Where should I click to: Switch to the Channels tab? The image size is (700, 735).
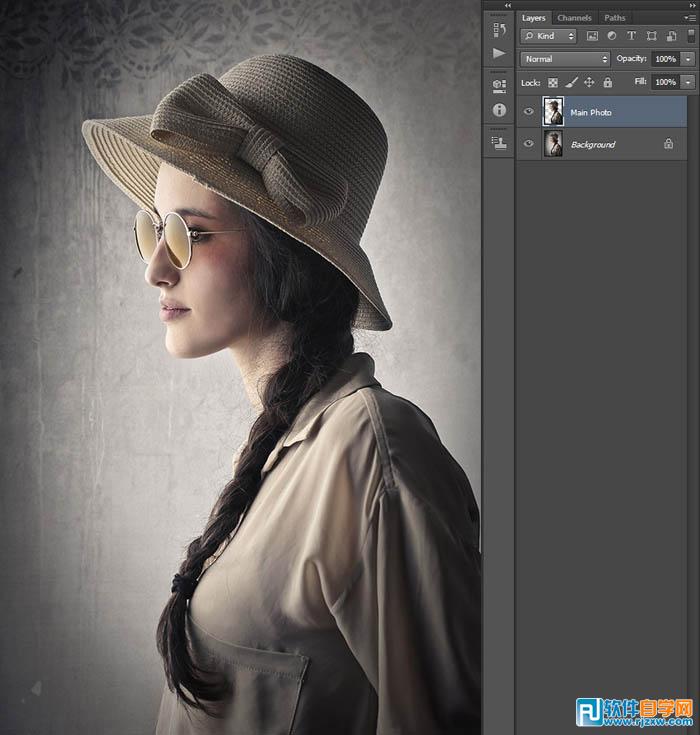(x=574, y=17)
